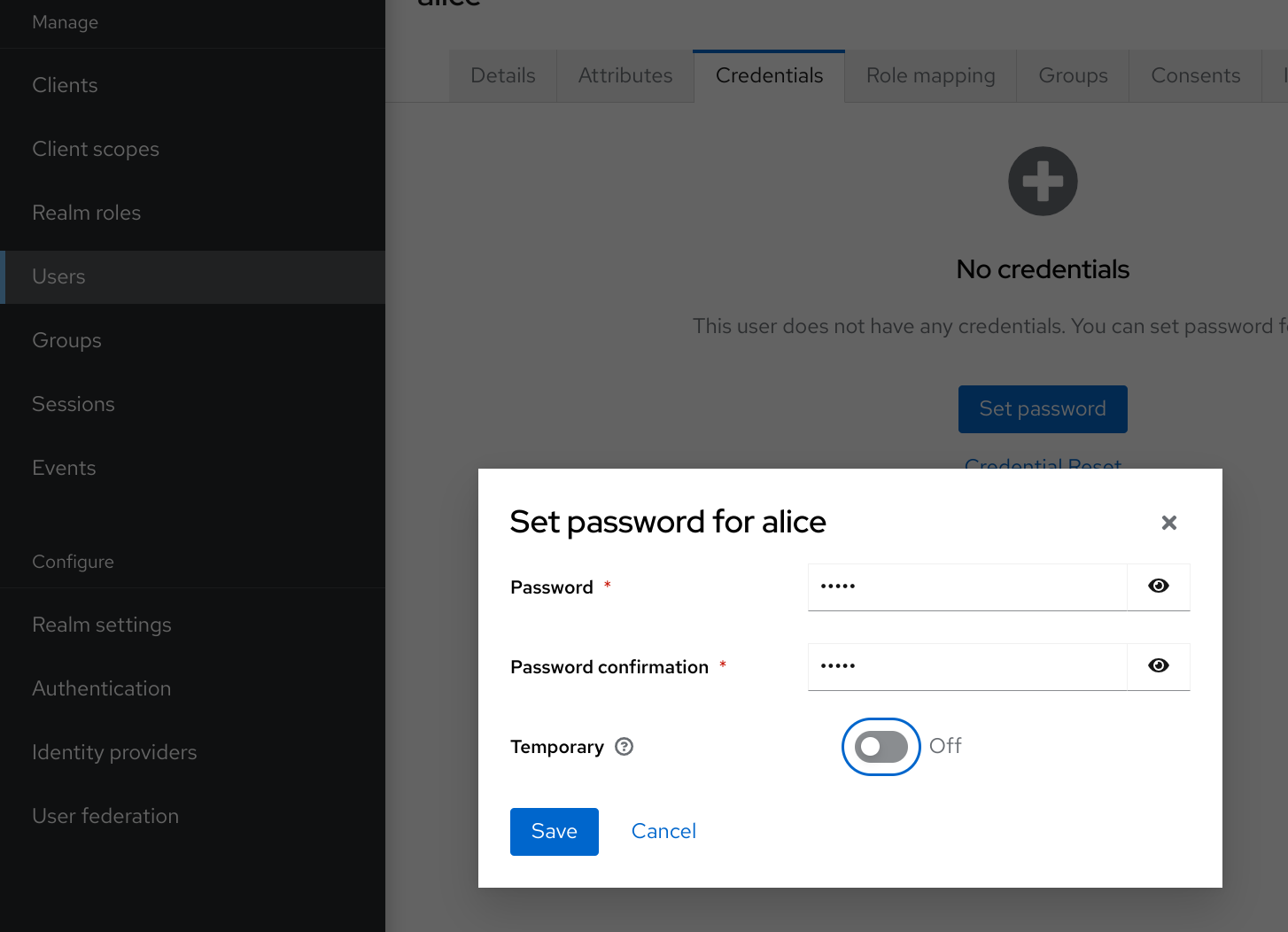Close the Set password dialog
1288x932 pixels.
tap(1168, 523)
